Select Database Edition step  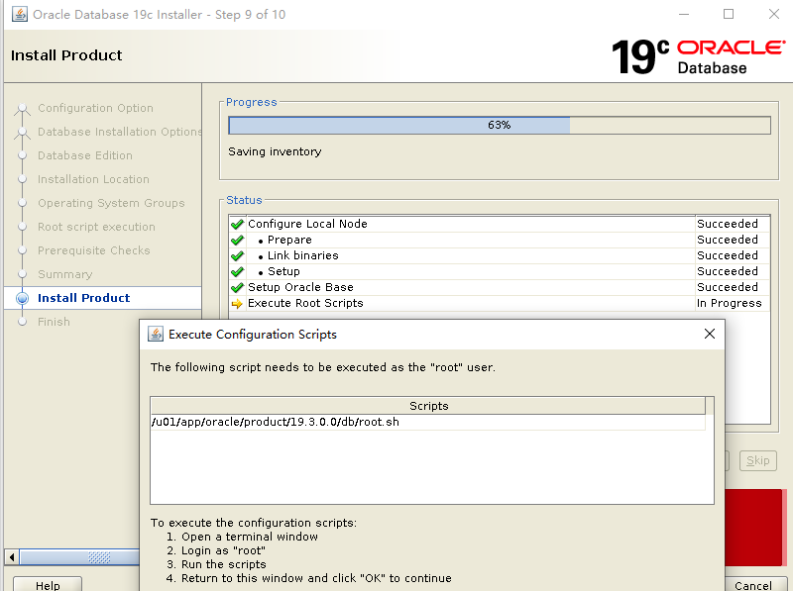85,156
